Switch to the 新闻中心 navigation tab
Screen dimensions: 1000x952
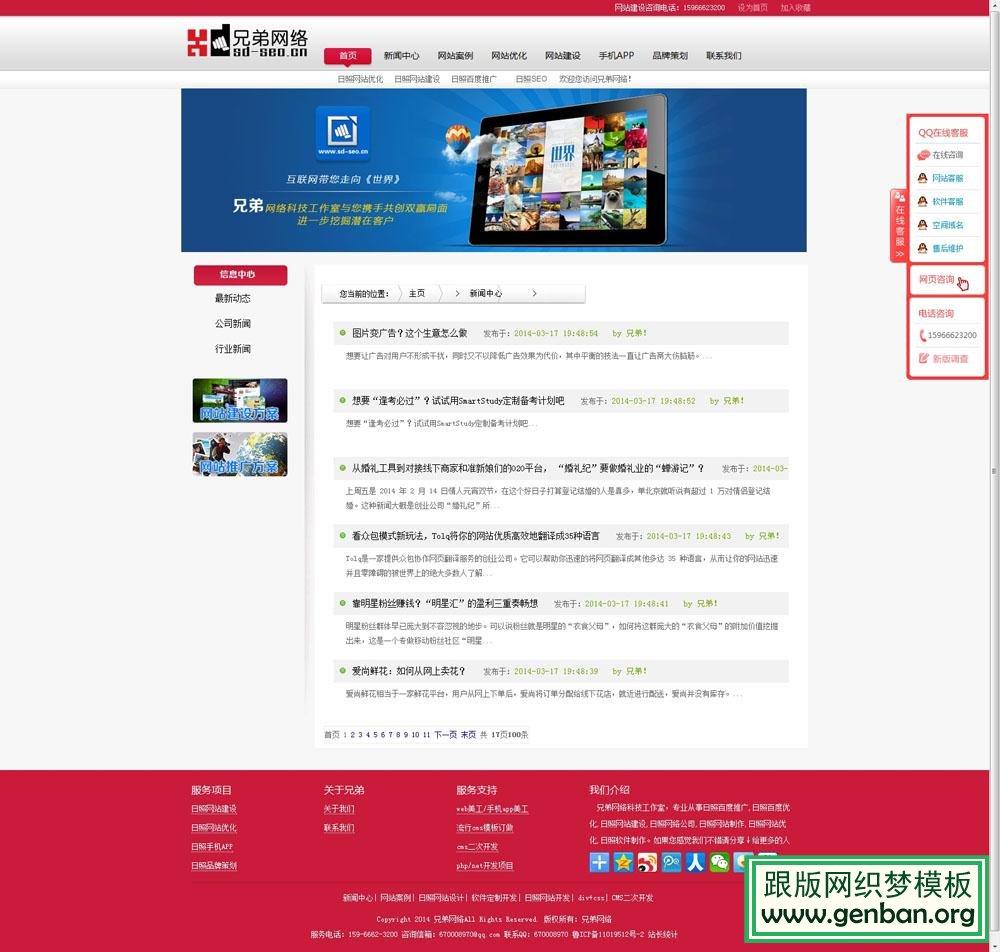pyautogui.click(x=399, y=55)
